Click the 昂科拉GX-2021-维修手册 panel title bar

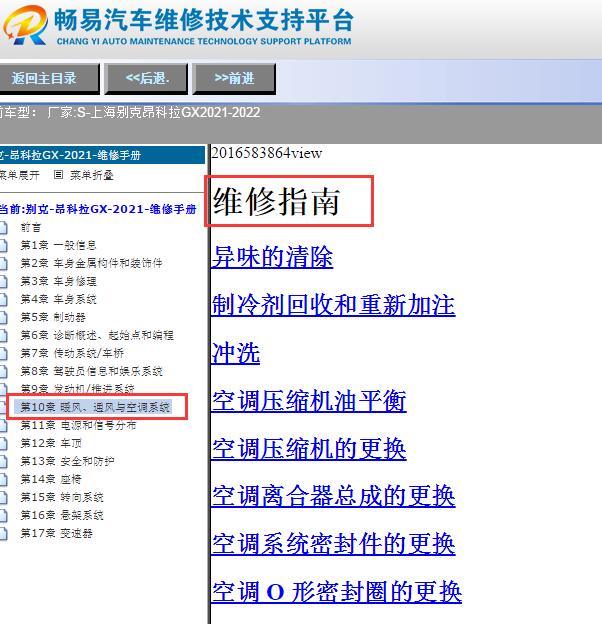[102, 155]
